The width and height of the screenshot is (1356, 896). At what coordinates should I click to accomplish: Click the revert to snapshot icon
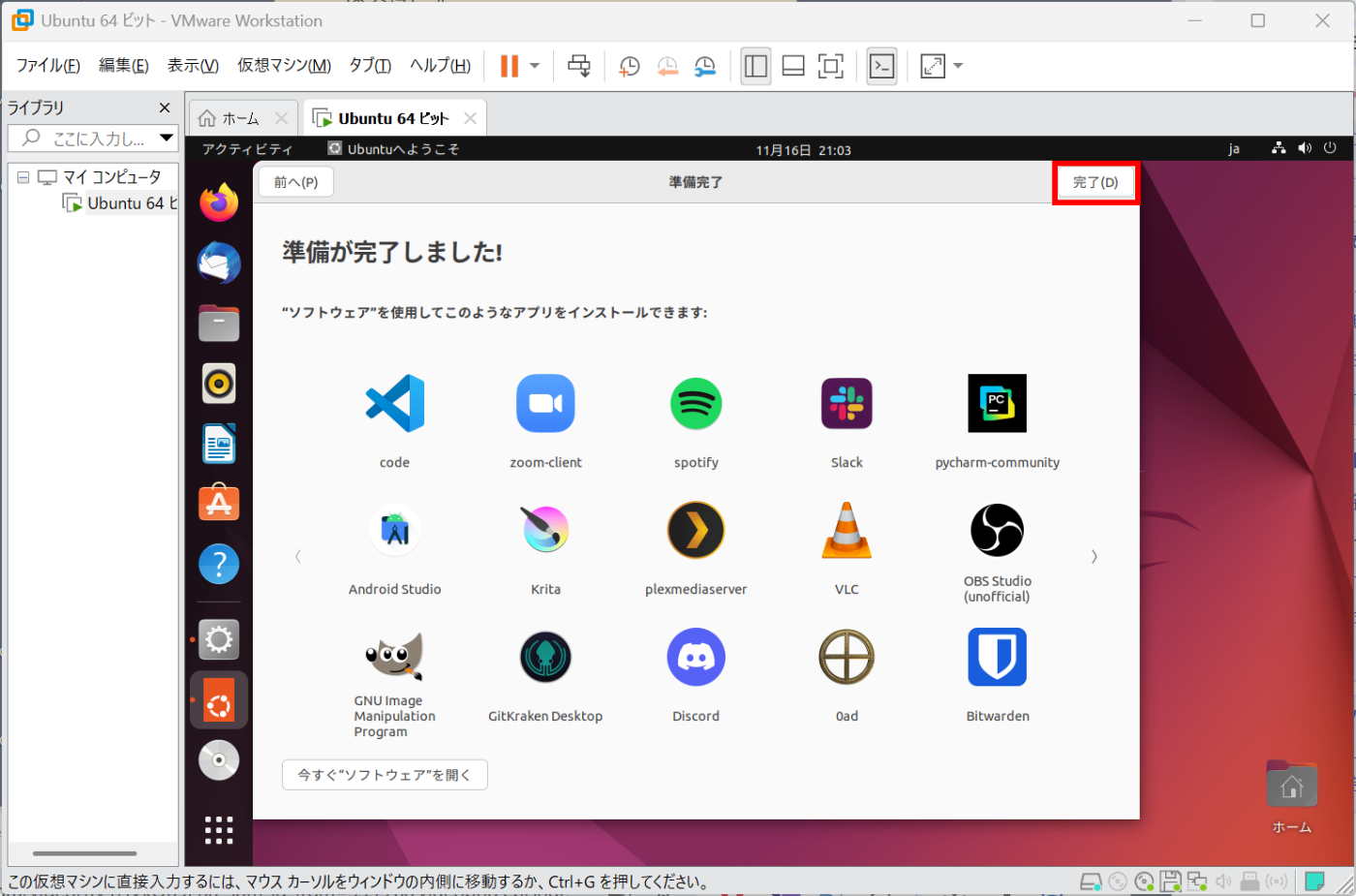tap(667, 66)
